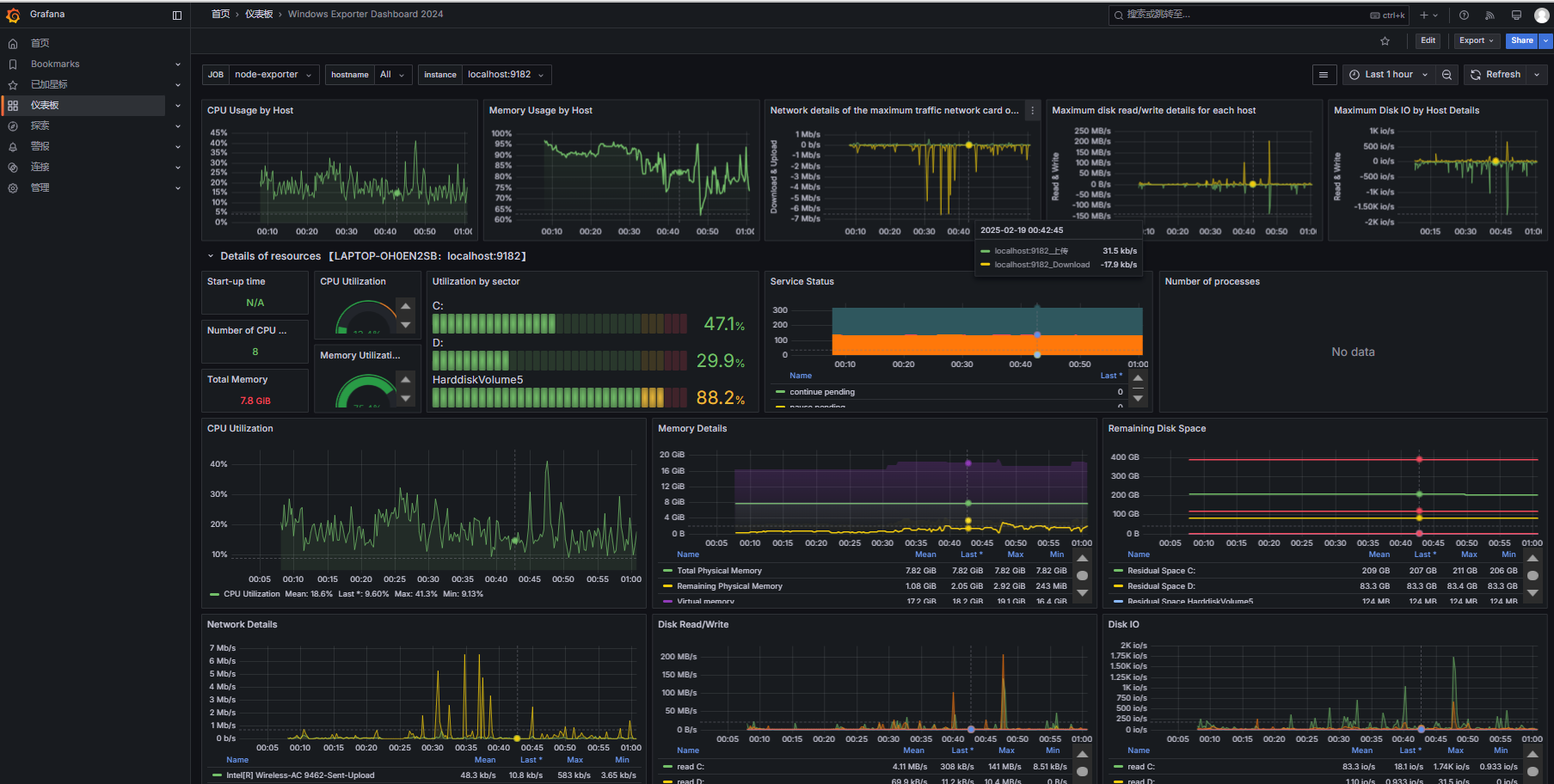Click the Memory Details legend scrollbar handle
Image resolution: width=1554 pixels, height=784 pixels.
1083,576
